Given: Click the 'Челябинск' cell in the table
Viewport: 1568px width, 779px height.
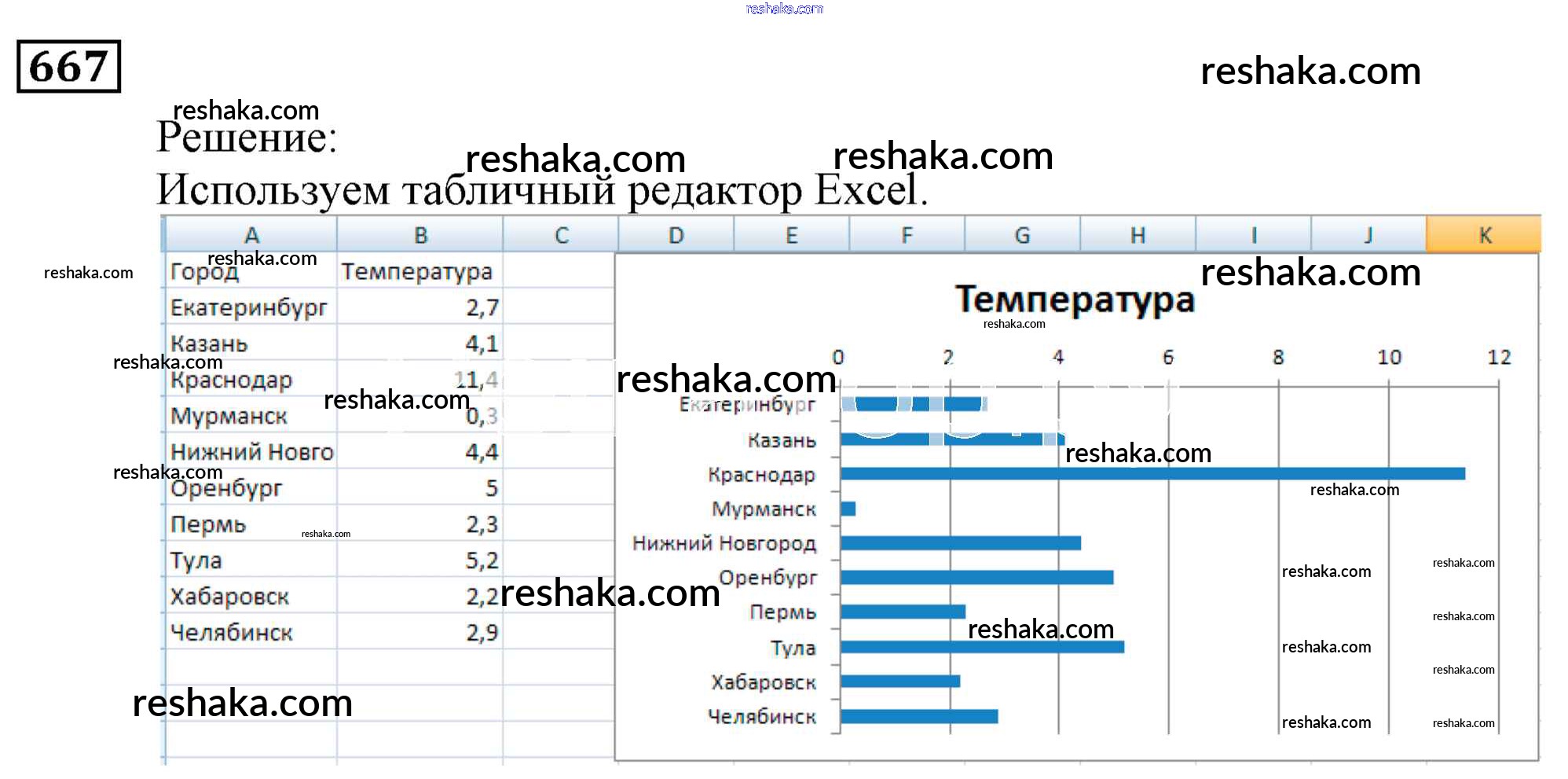Looking at the screenshot, I should (232, 633).
